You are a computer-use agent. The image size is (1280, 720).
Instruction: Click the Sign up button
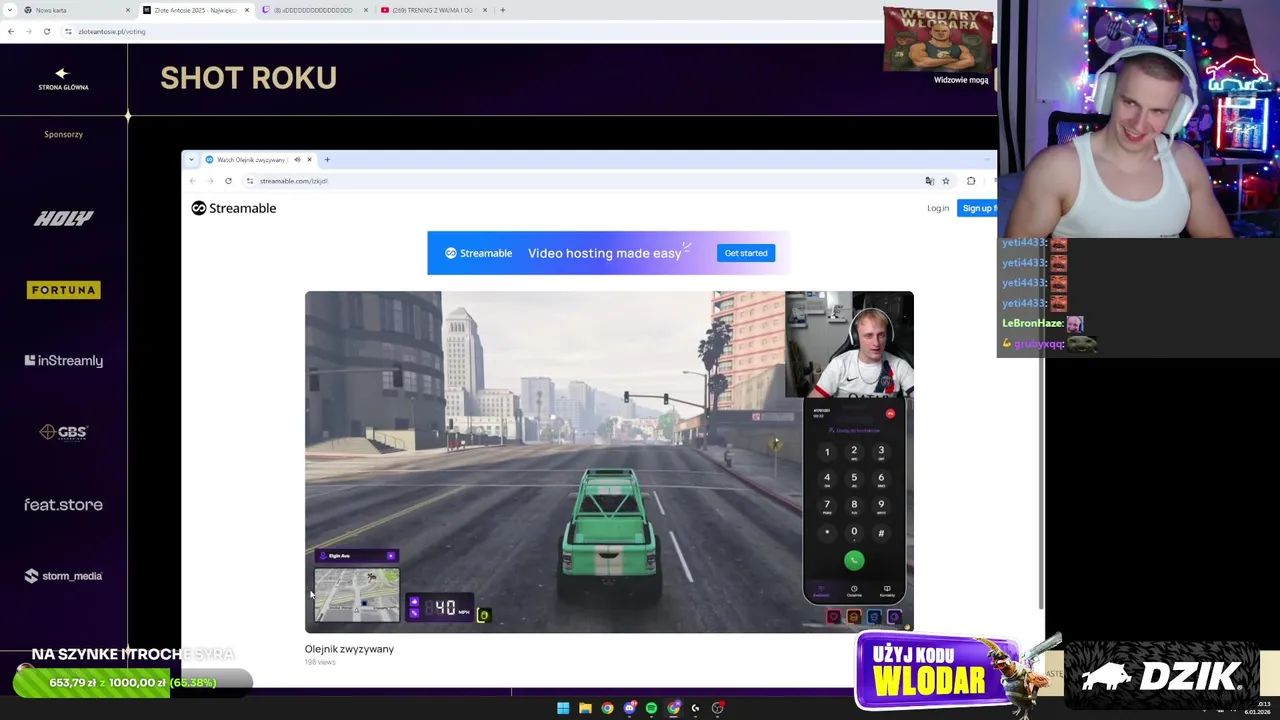pos(977,208)
